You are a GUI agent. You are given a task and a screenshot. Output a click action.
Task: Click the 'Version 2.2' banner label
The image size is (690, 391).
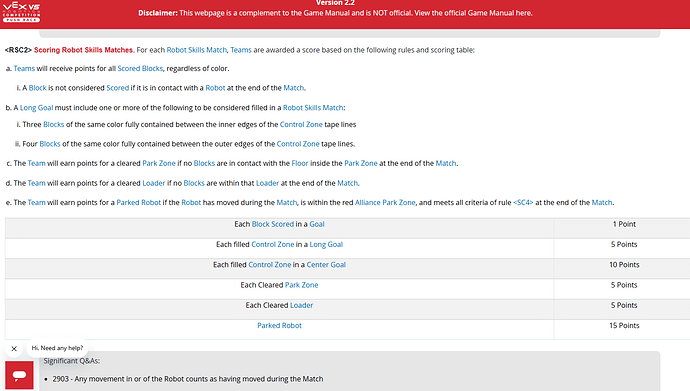click(335, 3)
